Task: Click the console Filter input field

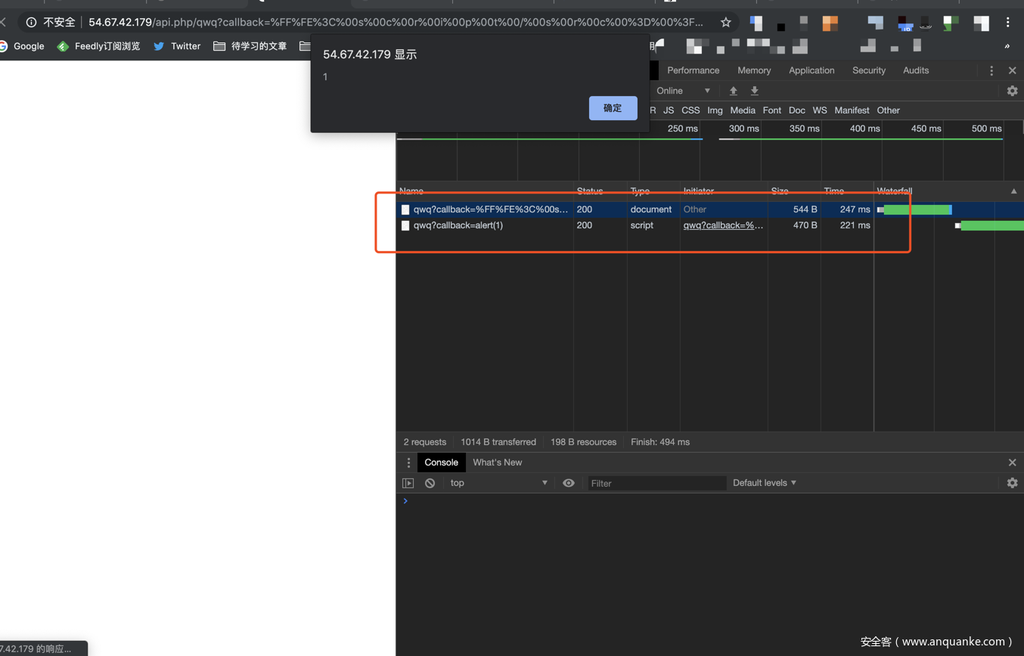Action: point(655,483)
